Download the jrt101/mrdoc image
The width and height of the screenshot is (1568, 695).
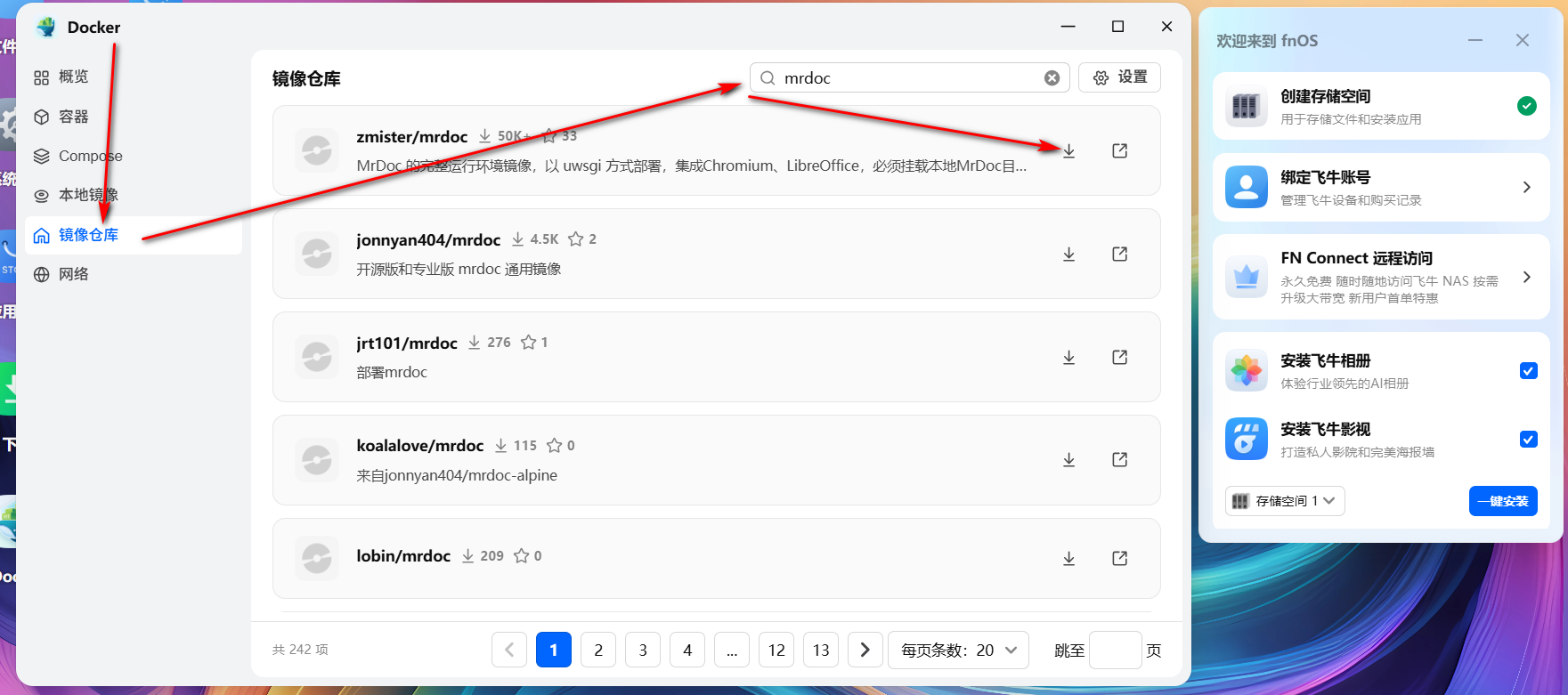(x=1068, y=358)
